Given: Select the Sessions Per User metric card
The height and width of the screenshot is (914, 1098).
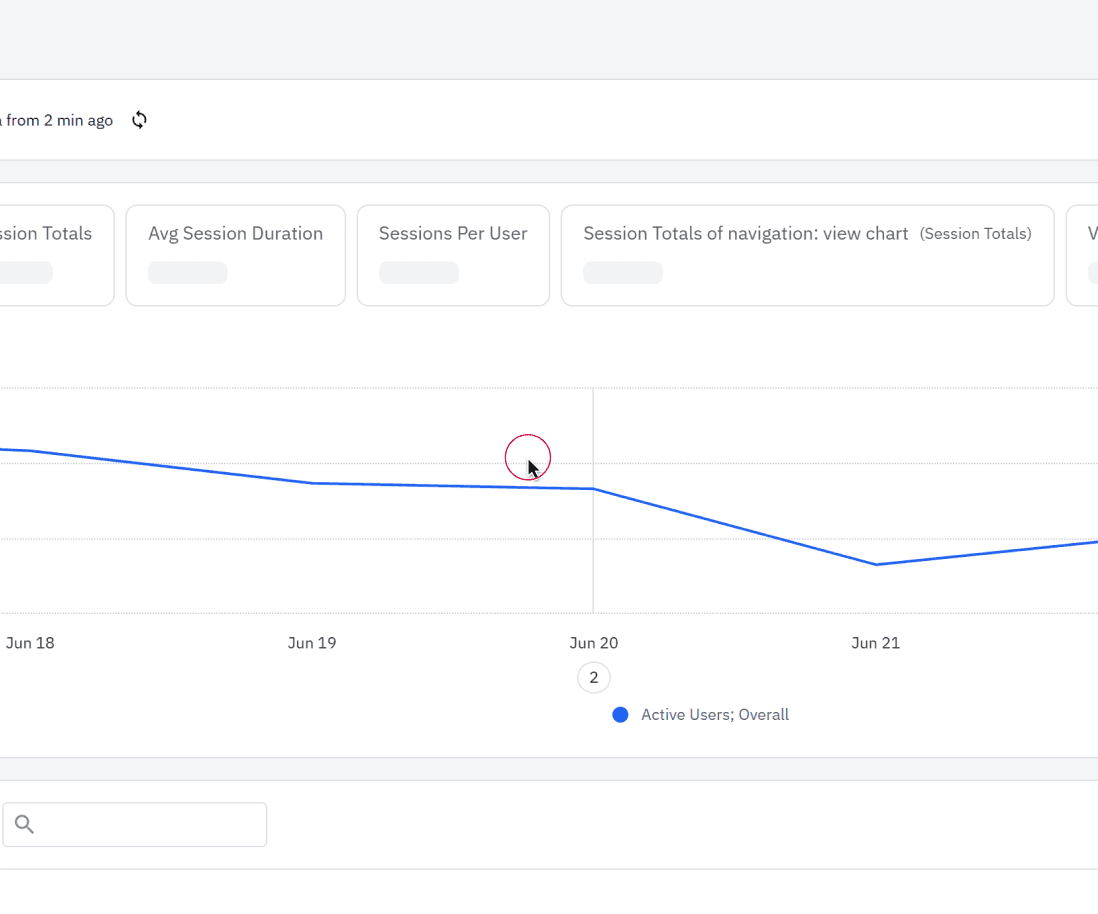Looking at the screenshot, I should [x=453, y=255].
